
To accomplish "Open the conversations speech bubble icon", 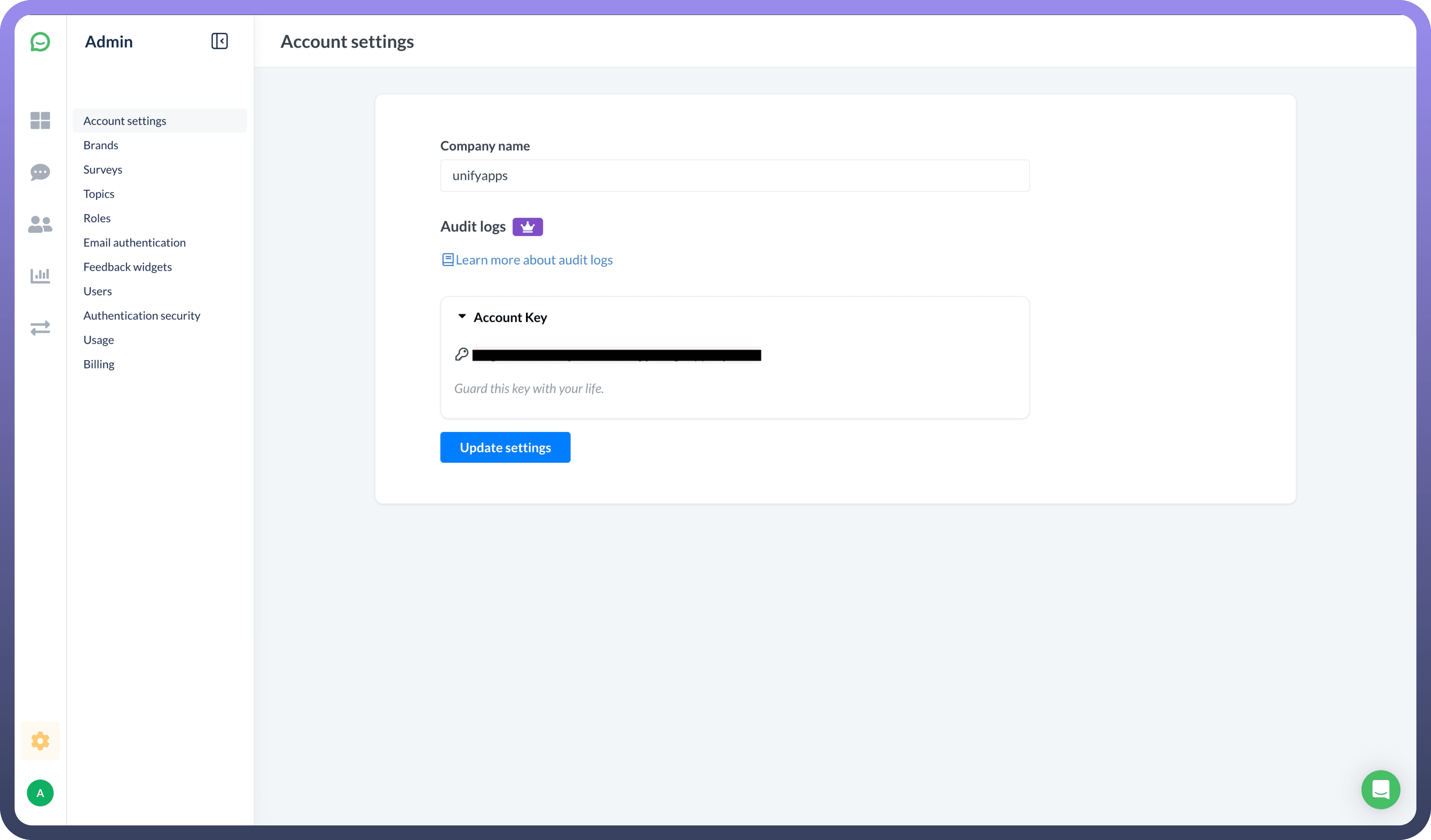I will pyautogui.click(x=40, y=172).
